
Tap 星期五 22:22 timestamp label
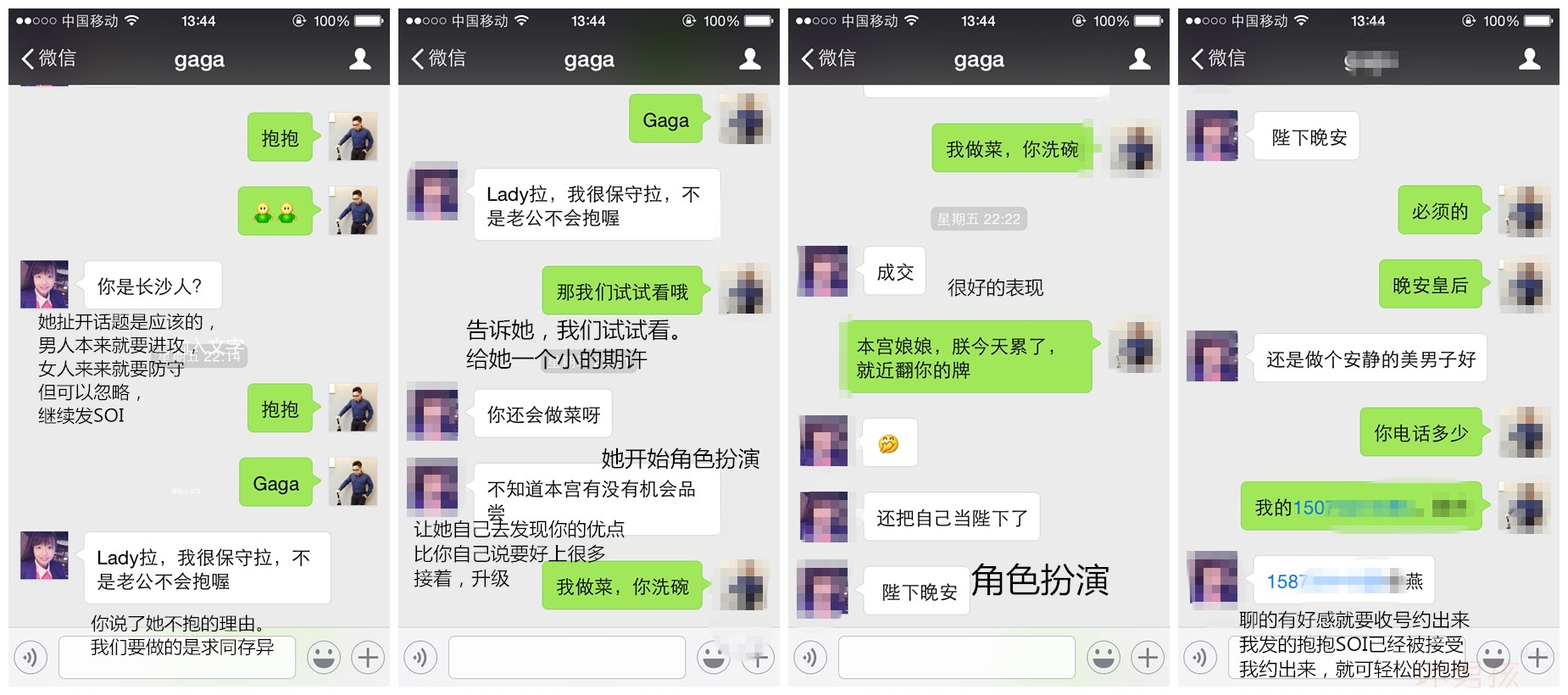coord(979,219)
